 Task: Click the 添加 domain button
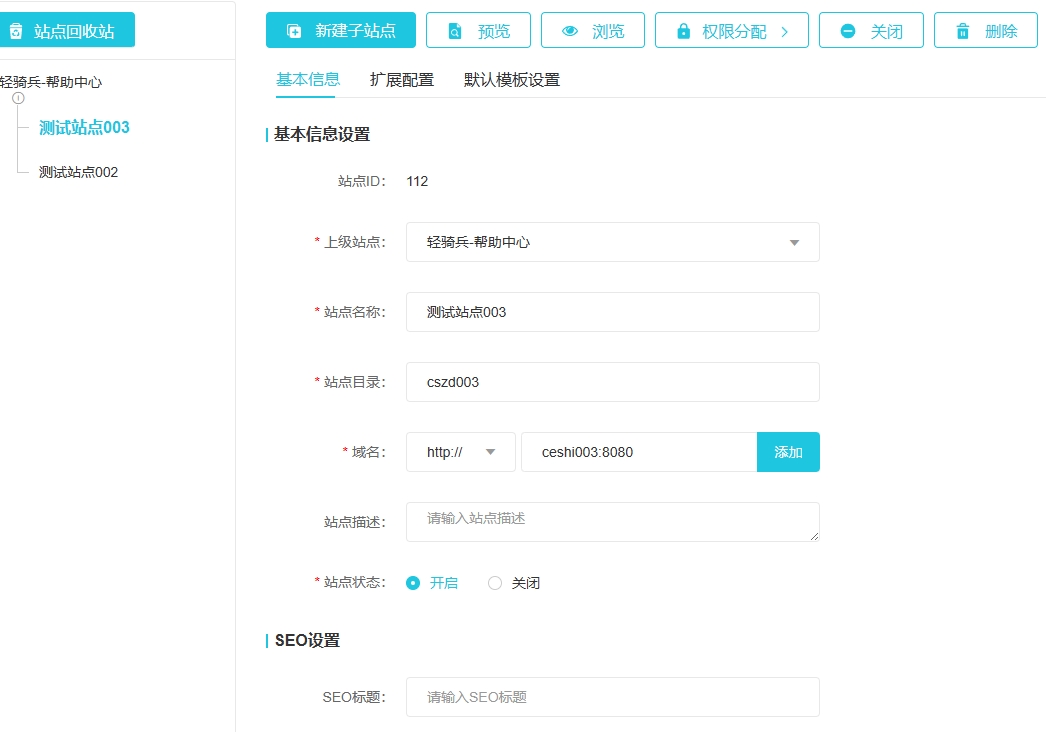coord(788,452)
